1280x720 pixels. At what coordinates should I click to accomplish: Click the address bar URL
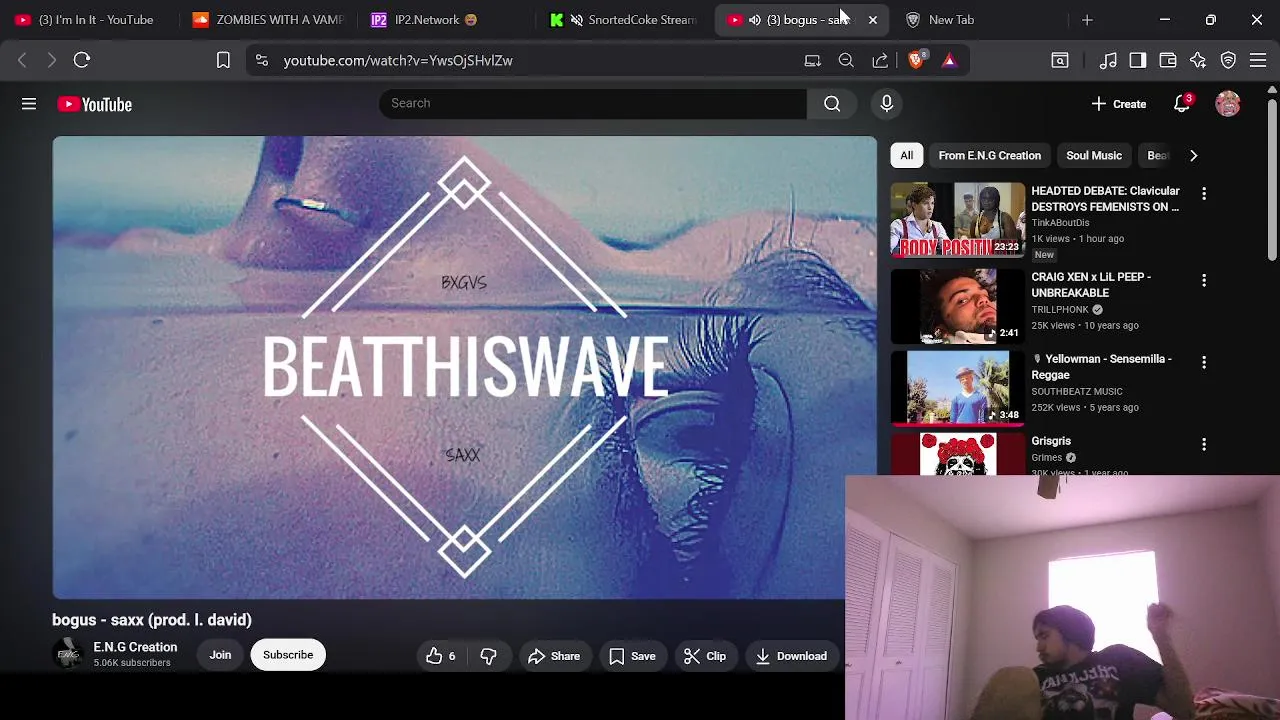click(398, 60)
